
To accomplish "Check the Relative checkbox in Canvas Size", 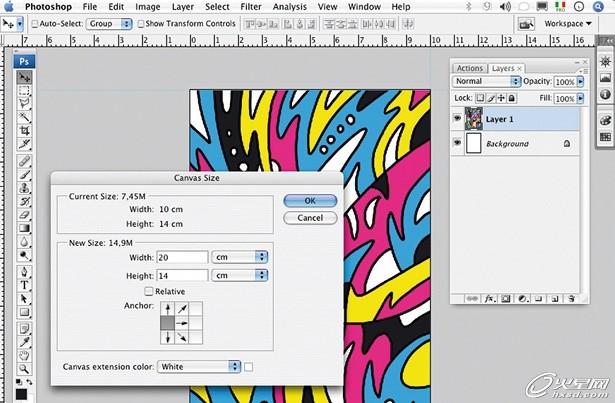I will (x=149, y=291).
